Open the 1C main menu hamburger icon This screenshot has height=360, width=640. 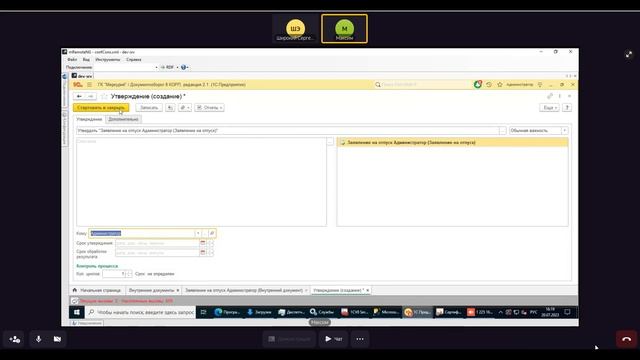tap(89, 84)
